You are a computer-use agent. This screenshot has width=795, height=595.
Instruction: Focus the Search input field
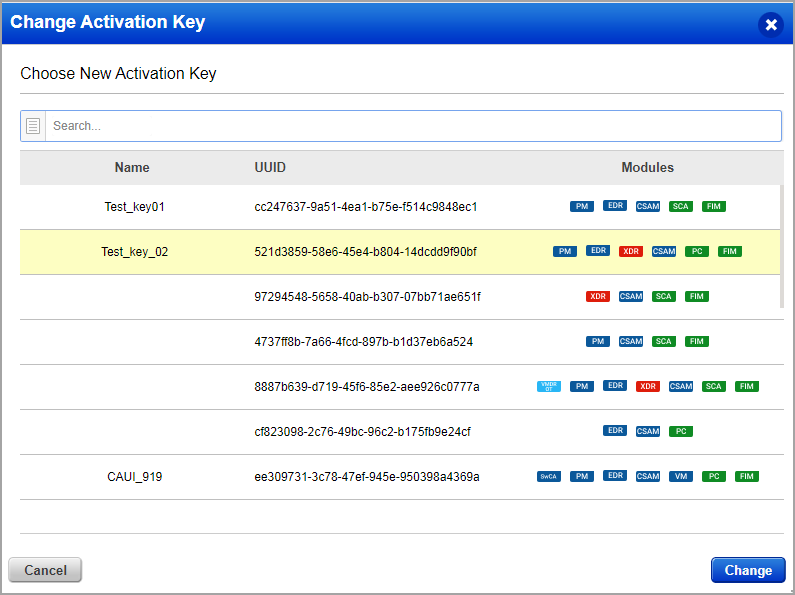413,126
